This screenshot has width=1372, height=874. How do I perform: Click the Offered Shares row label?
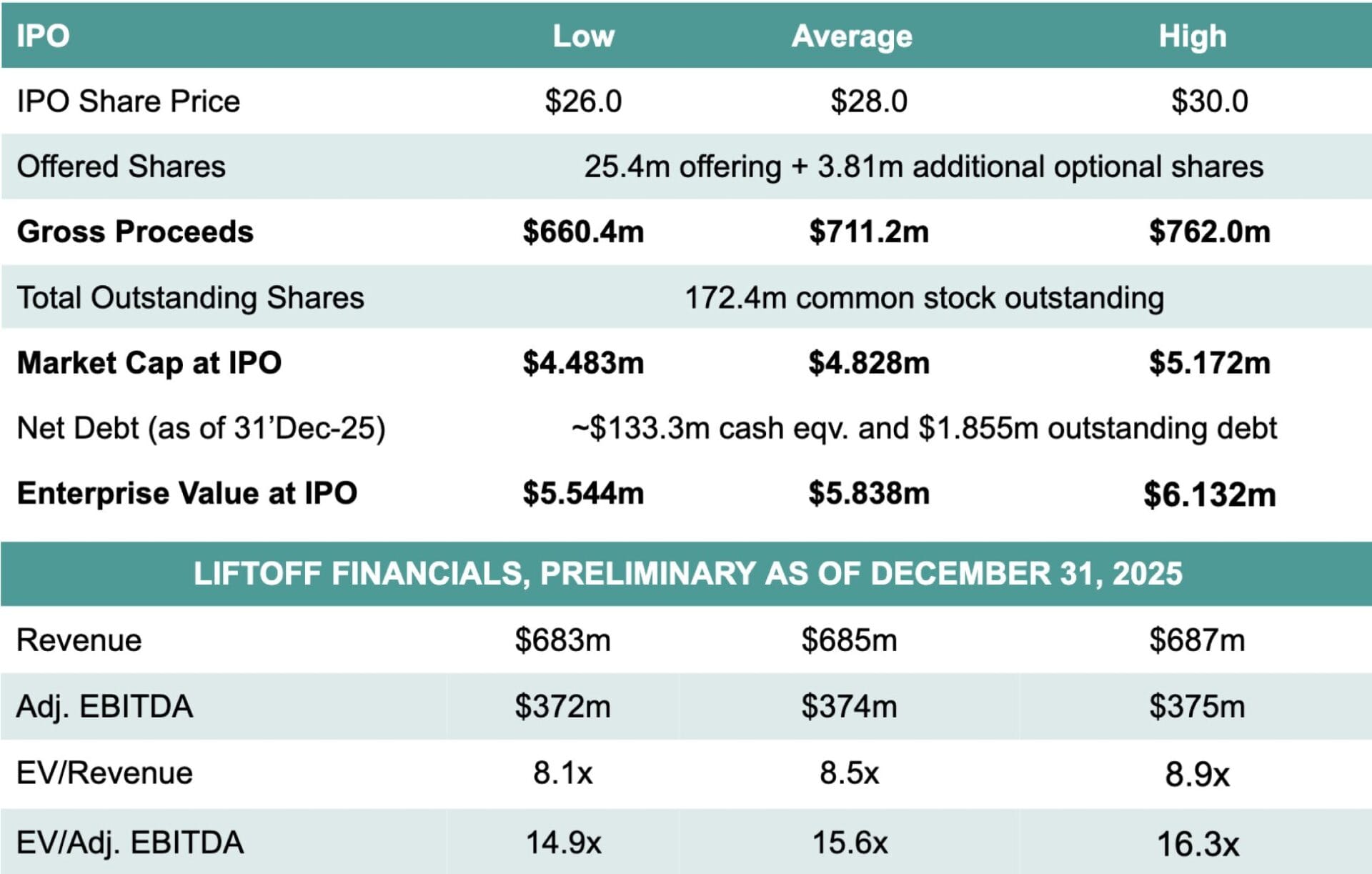(121, 167)
